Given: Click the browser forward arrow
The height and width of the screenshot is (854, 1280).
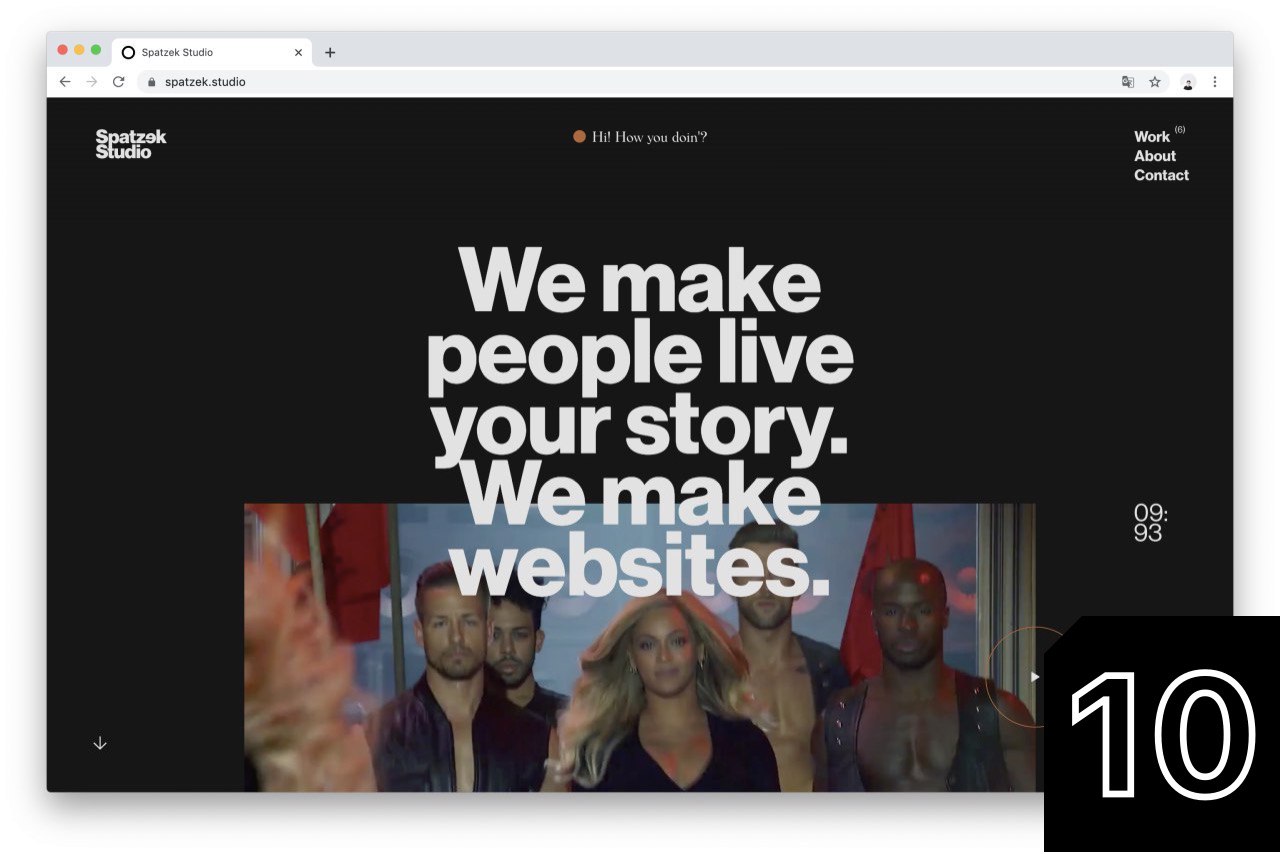Looking at the screenshot, I should 92,82.
